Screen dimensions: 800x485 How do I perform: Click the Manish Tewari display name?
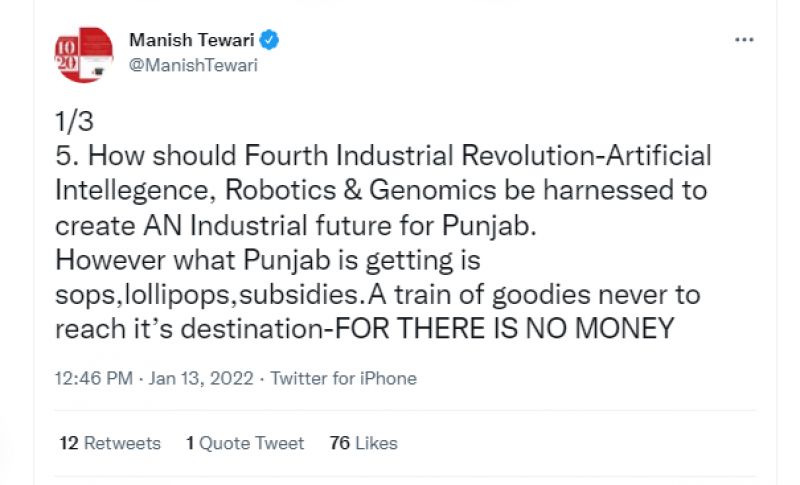[x=194, y=41]
